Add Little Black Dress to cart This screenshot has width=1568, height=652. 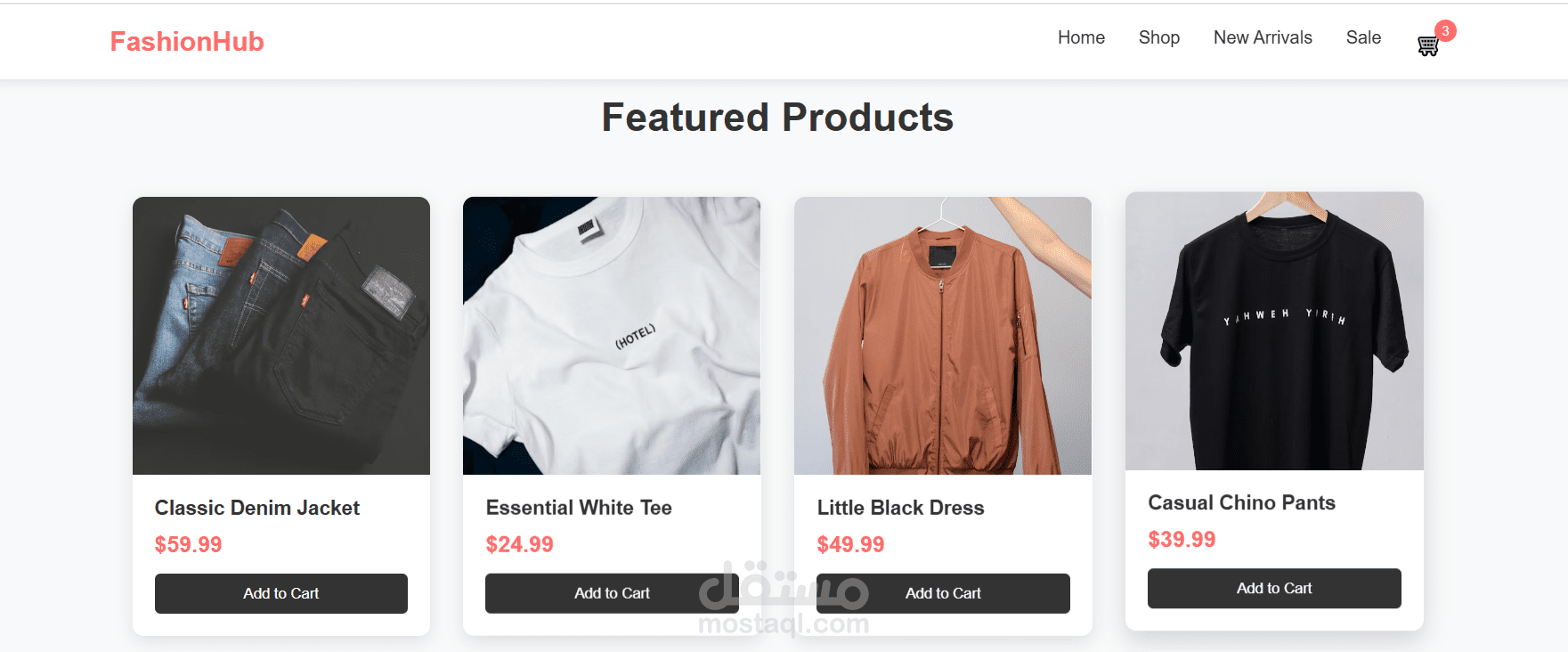click(943, 593)
